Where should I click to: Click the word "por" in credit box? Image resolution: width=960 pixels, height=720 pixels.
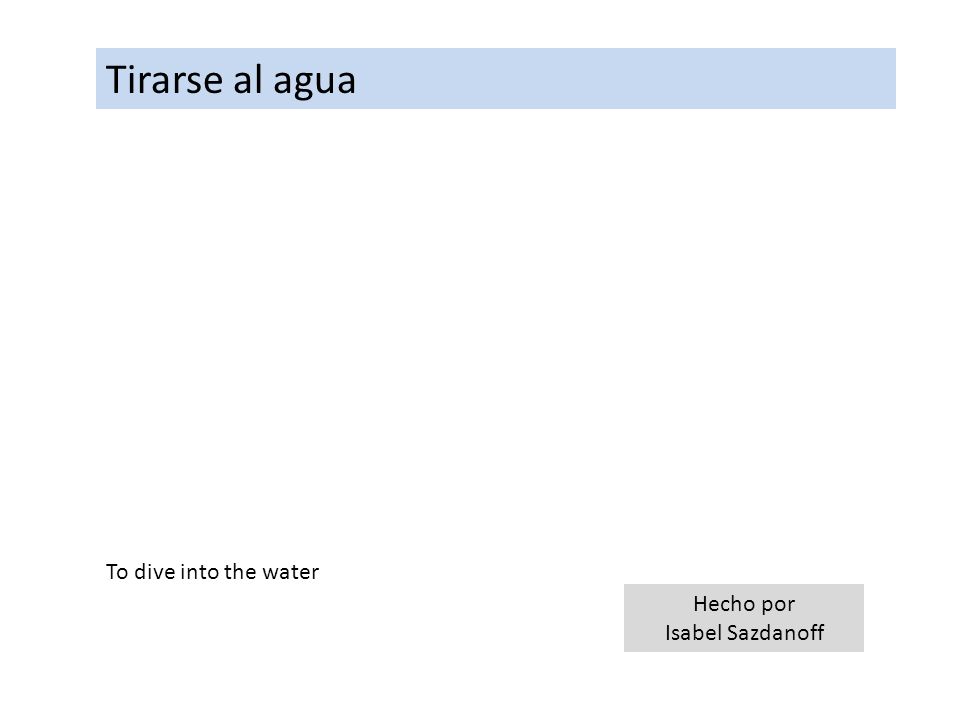[779, 606]
